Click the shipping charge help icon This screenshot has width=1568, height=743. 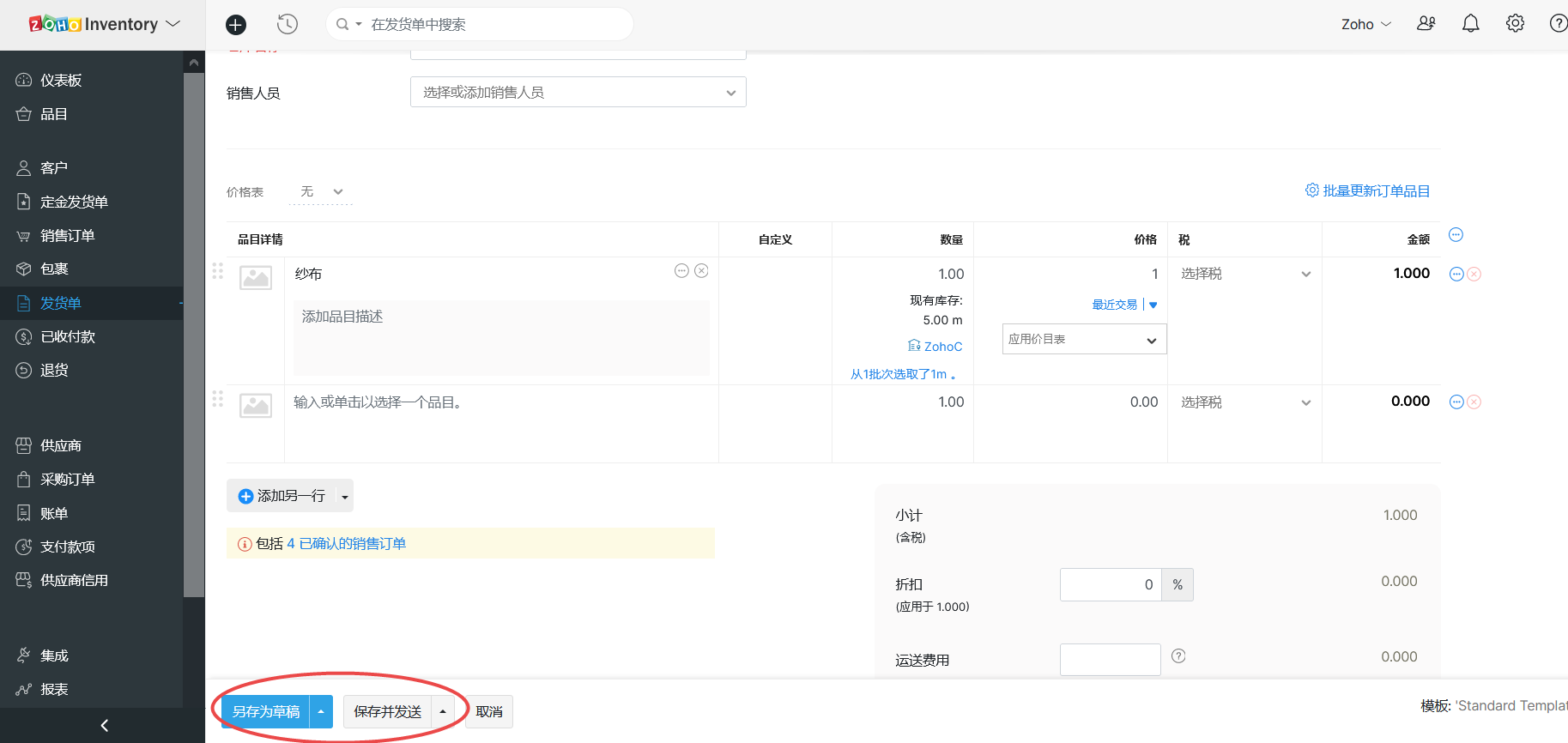coord(1178,656)
